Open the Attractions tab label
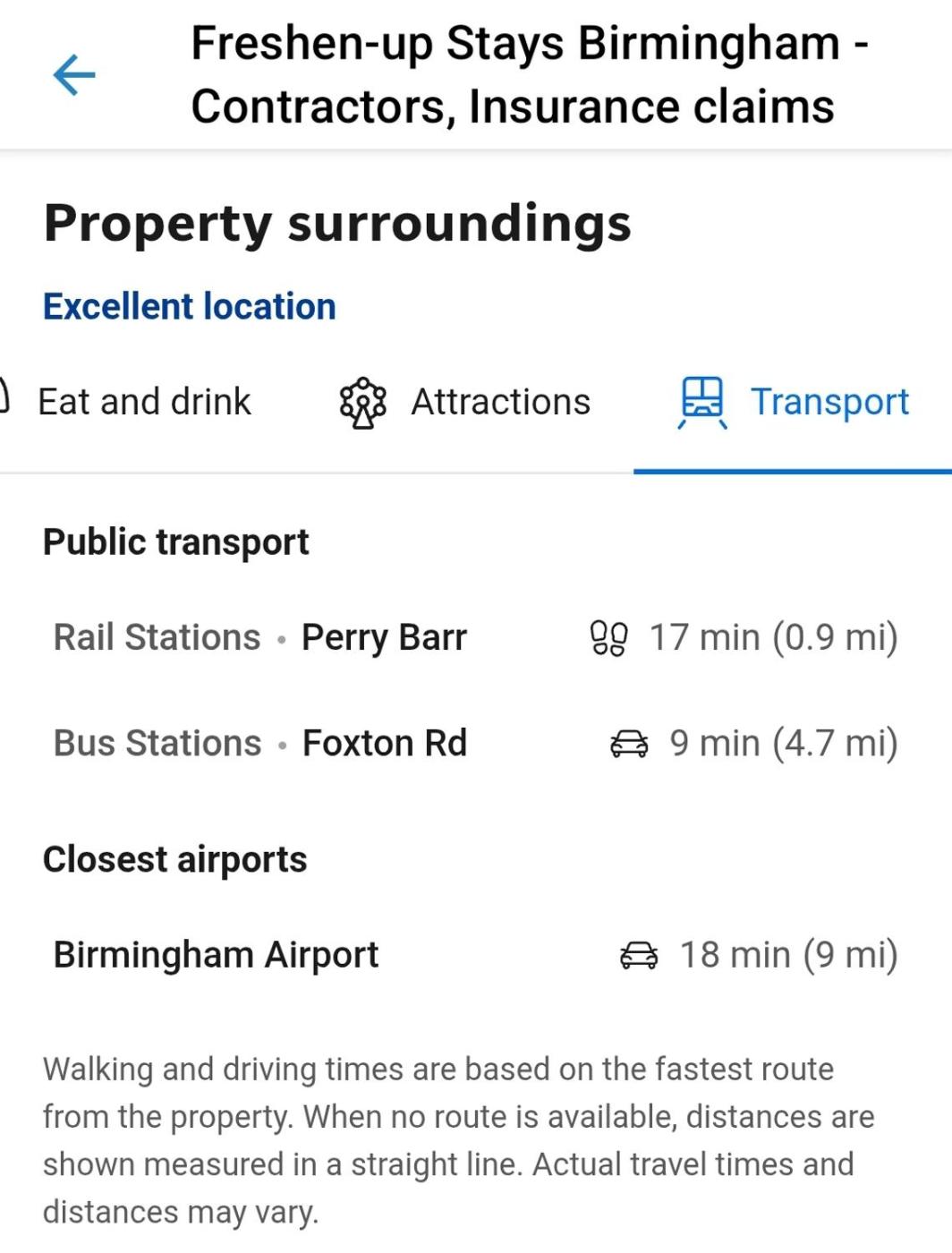This screenshot has width=952, height=1253. [x=500, y=402]
